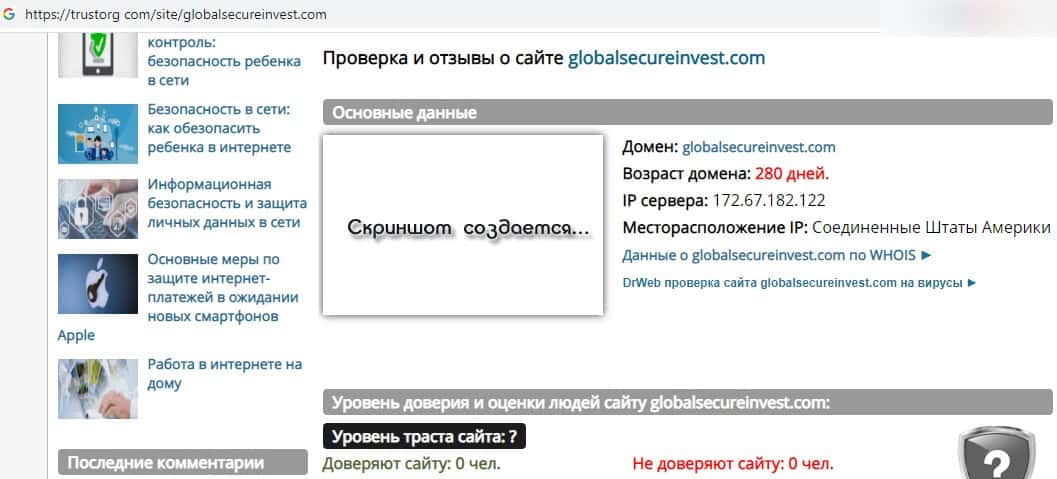Click the 'Скриншот создается...' preview placeholder
Viewport: 1057px width, 479px height.
pos(463,225)
